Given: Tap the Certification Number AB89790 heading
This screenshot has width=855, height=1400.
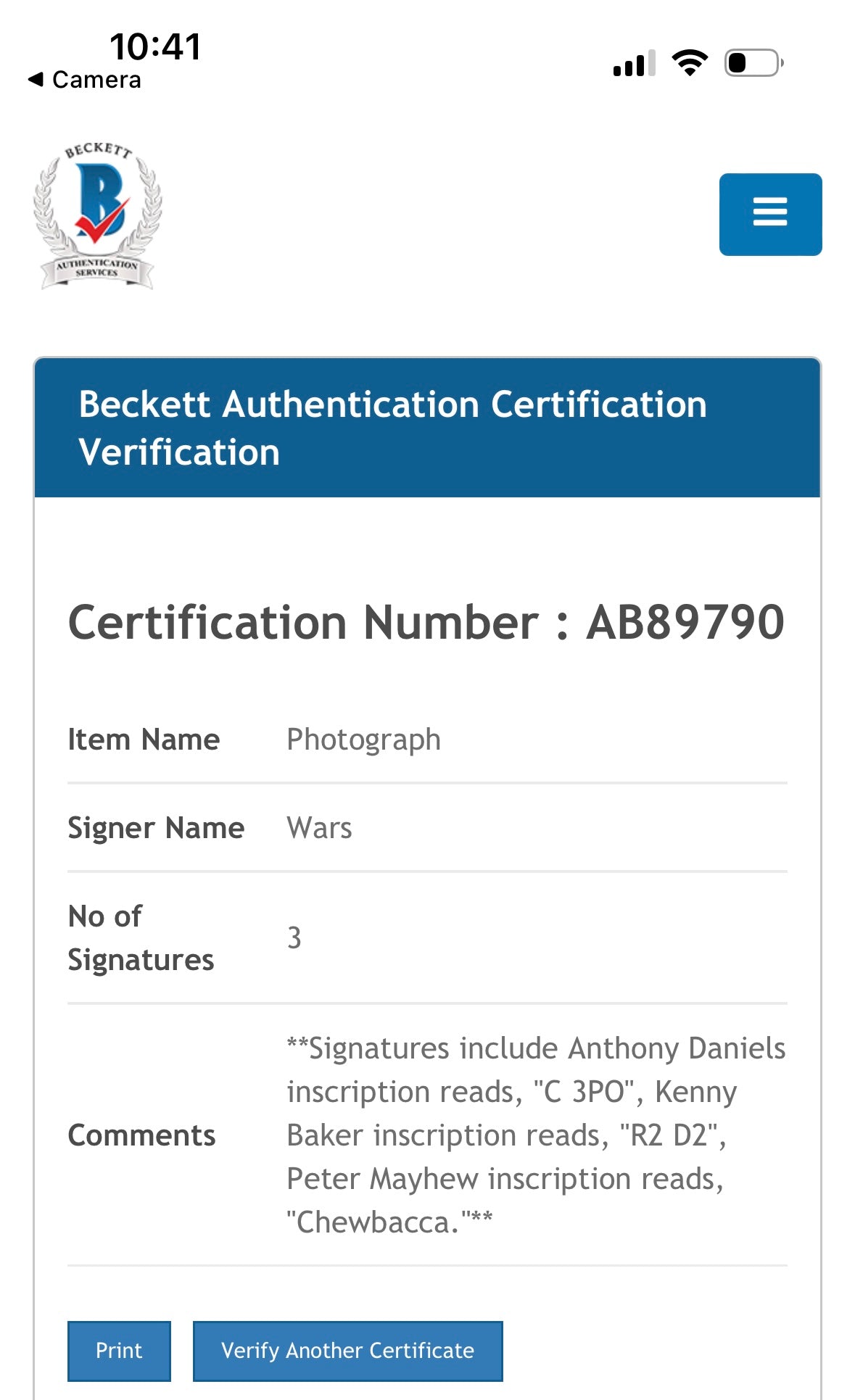Looking at the screenshot, I should point(426,622).
